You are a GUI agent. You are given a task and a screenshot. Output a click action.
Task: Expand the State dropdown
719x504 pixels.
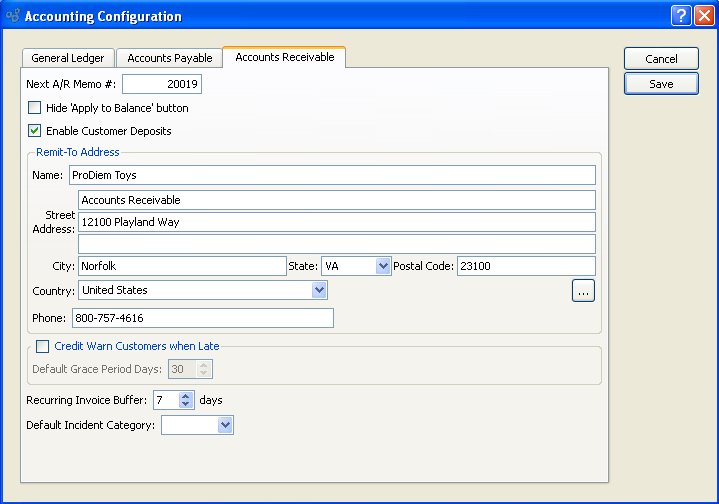tap(382, 266)
